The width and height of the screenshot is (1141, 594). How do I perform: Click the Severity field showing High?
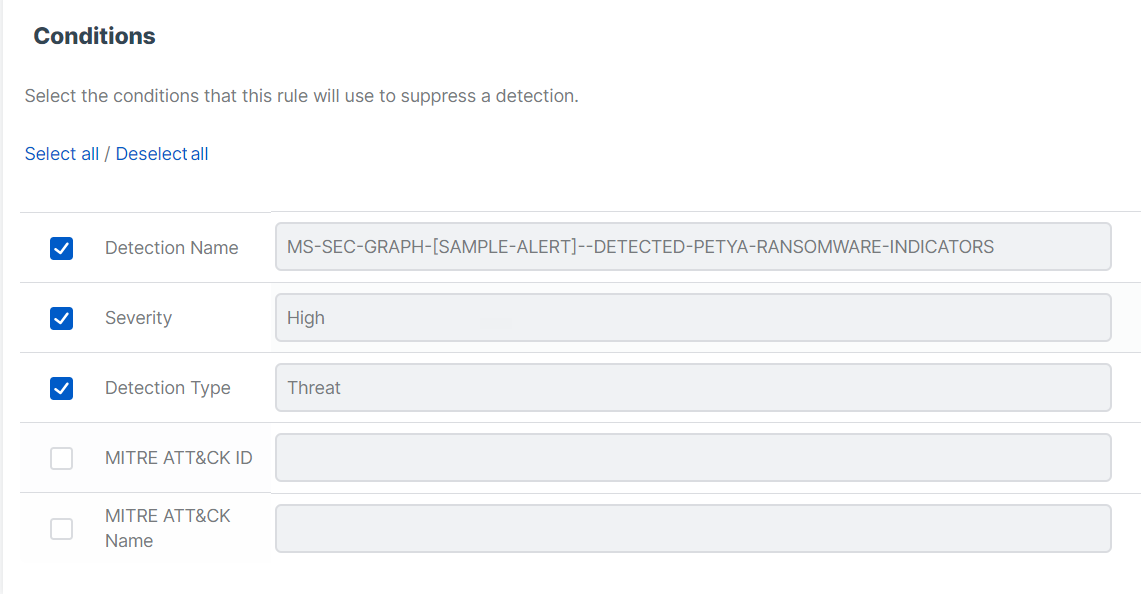692,318
